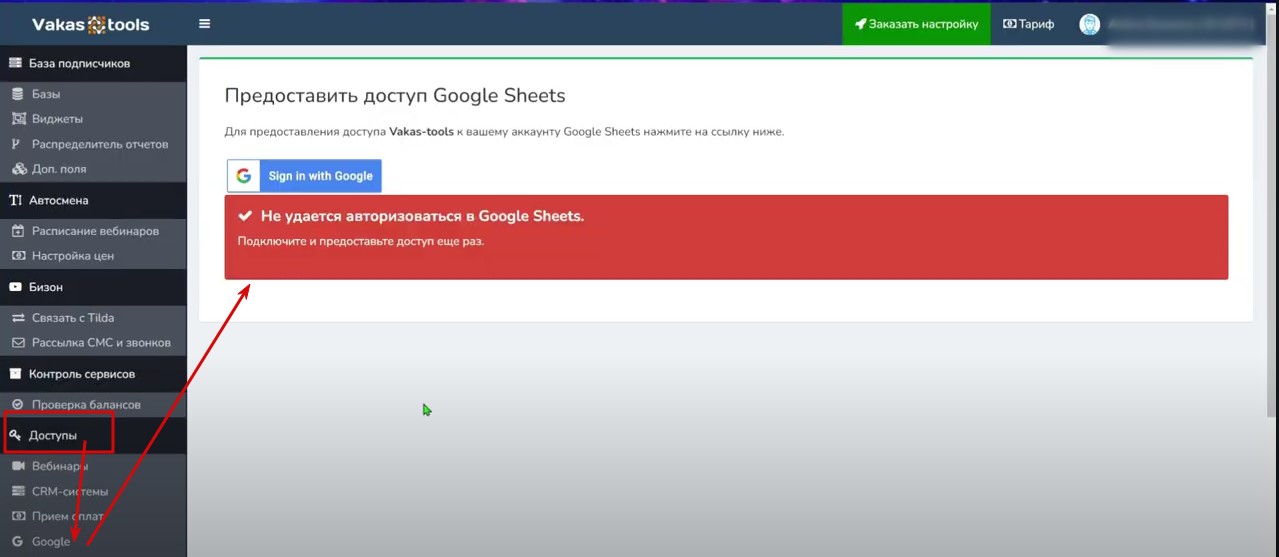This screenshot has width=1279, height=557.
Task: Collapse the База подписчиков section
Action: pos(80,64)
